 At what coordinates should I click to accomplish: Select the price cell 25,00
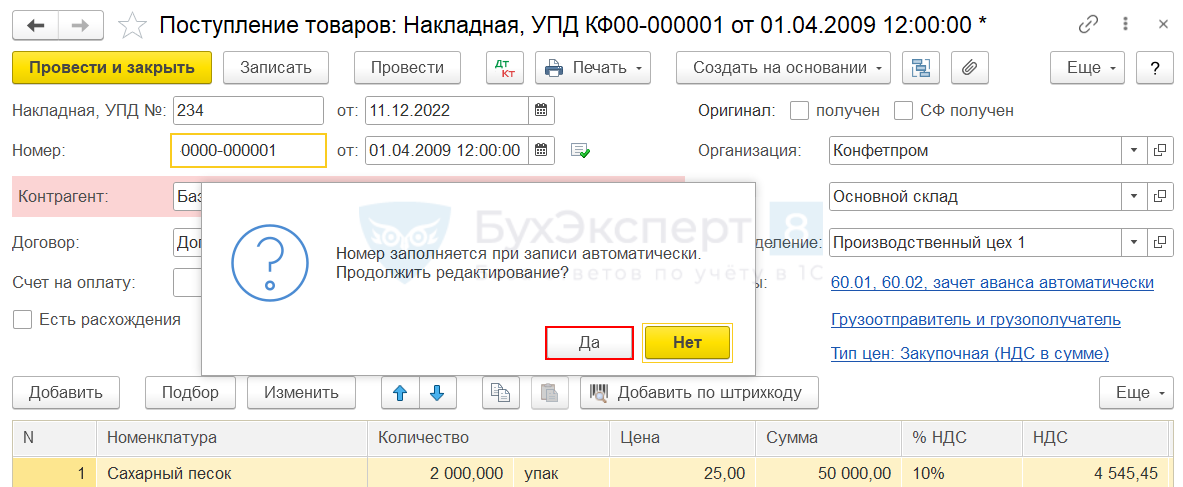point(682,473)
